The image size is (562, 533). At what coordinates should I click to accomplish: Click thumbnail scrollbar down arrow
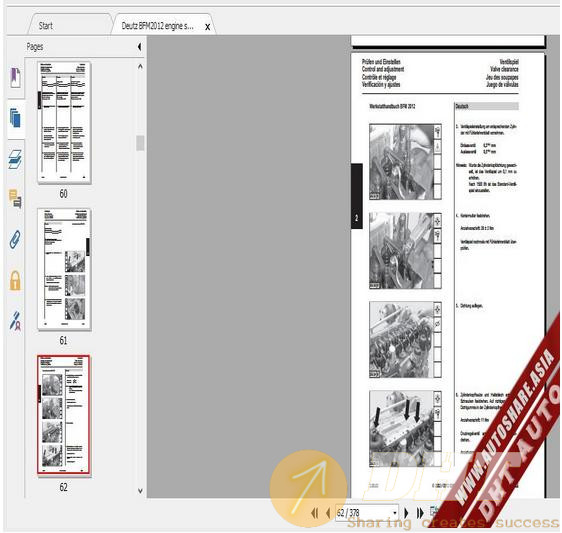tap(140, 491)
